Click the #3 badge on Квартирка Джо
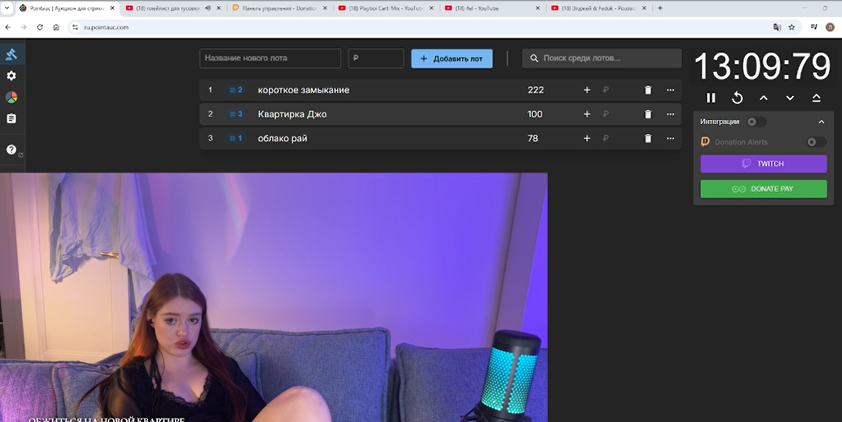The image size is (842, 422). click(x=236, y=114)
